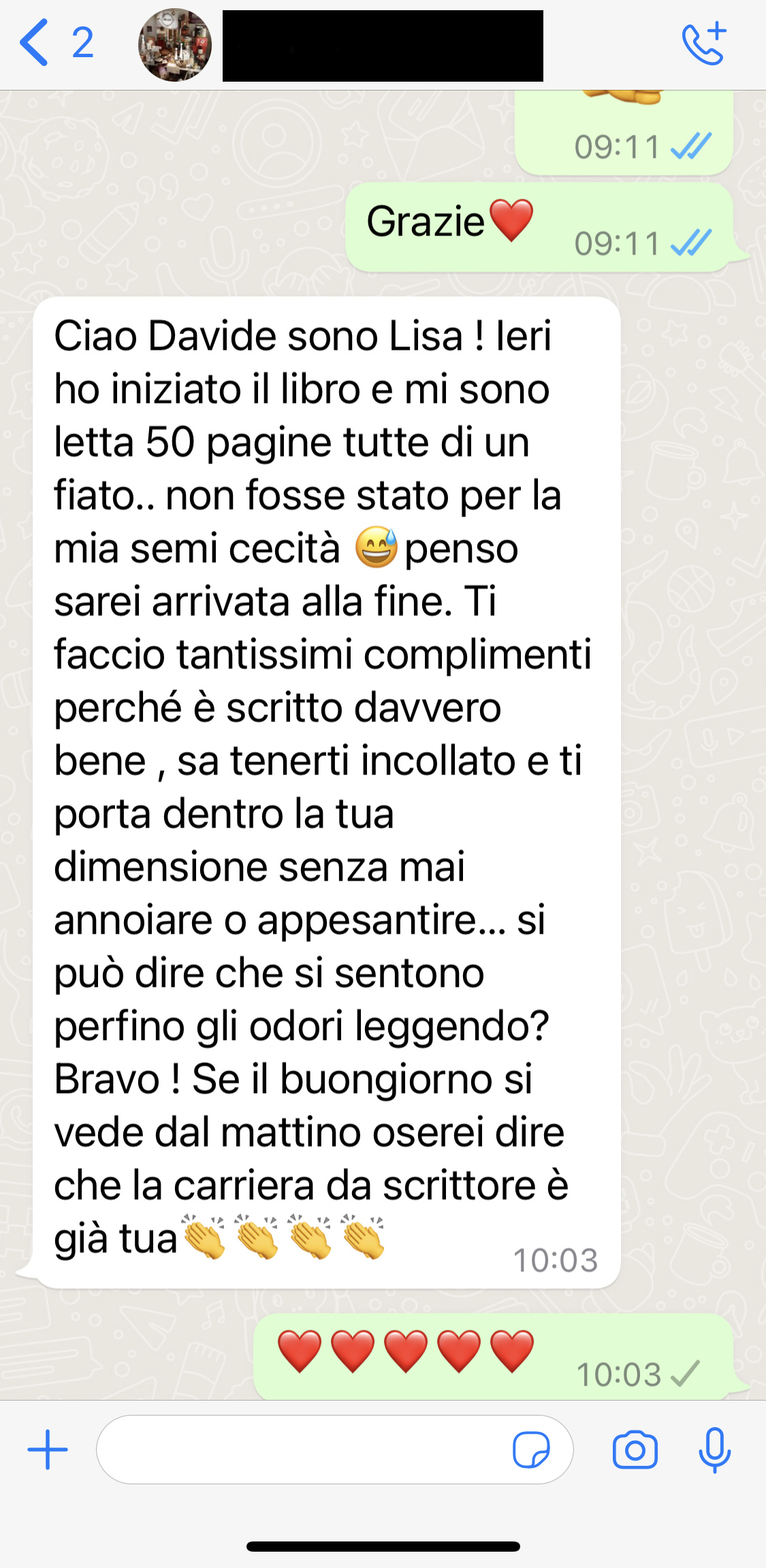The height and width of the screenshot is (1568, 766).
Task: Select the "Grazie" heart message bubble
Action: [539, 227]
